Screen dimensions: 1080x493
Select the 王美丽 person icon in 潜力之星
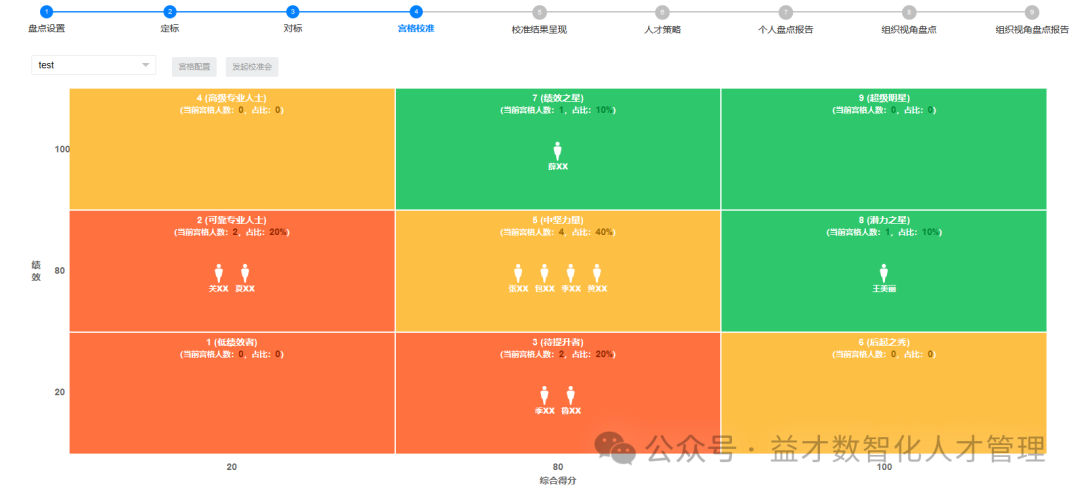[884, 273]
